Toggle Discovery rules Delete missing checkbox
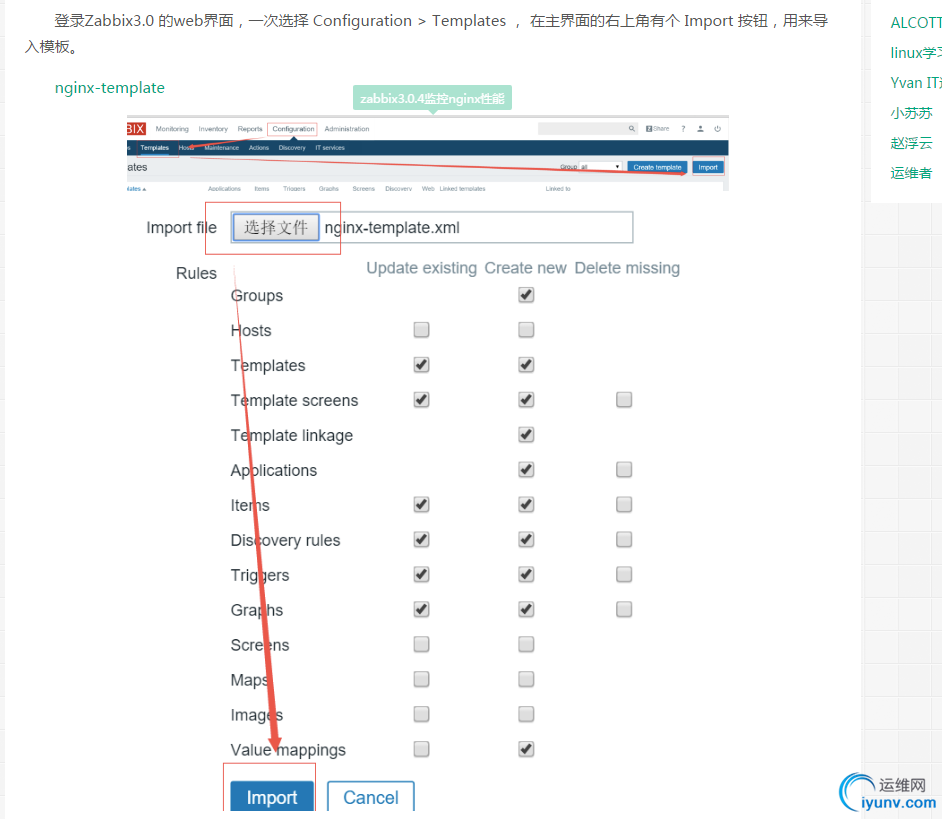 pyautogui.click(x=624, y=540)
